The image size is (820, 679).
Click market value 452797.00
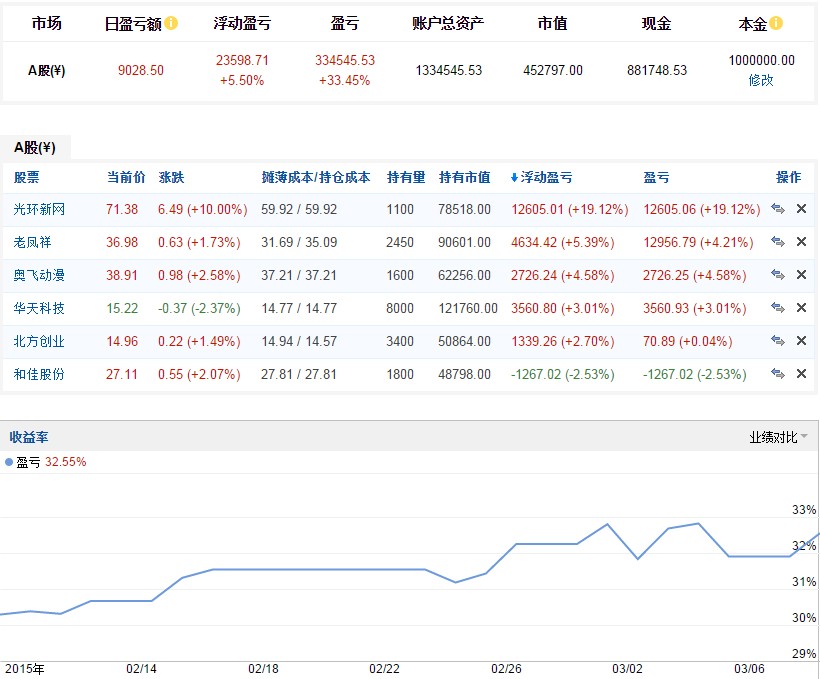point(553,70)
